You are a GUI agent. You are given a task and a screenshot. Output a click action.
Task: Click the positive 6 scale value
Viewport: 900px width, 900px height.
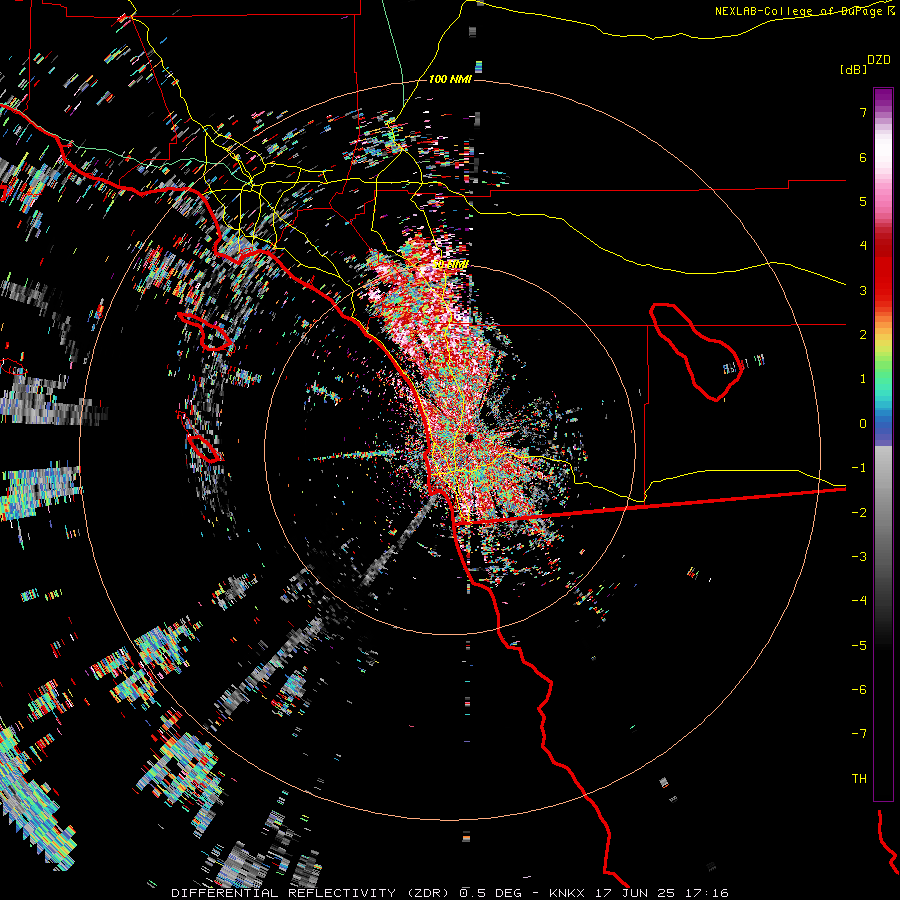(x=863, y=157)
